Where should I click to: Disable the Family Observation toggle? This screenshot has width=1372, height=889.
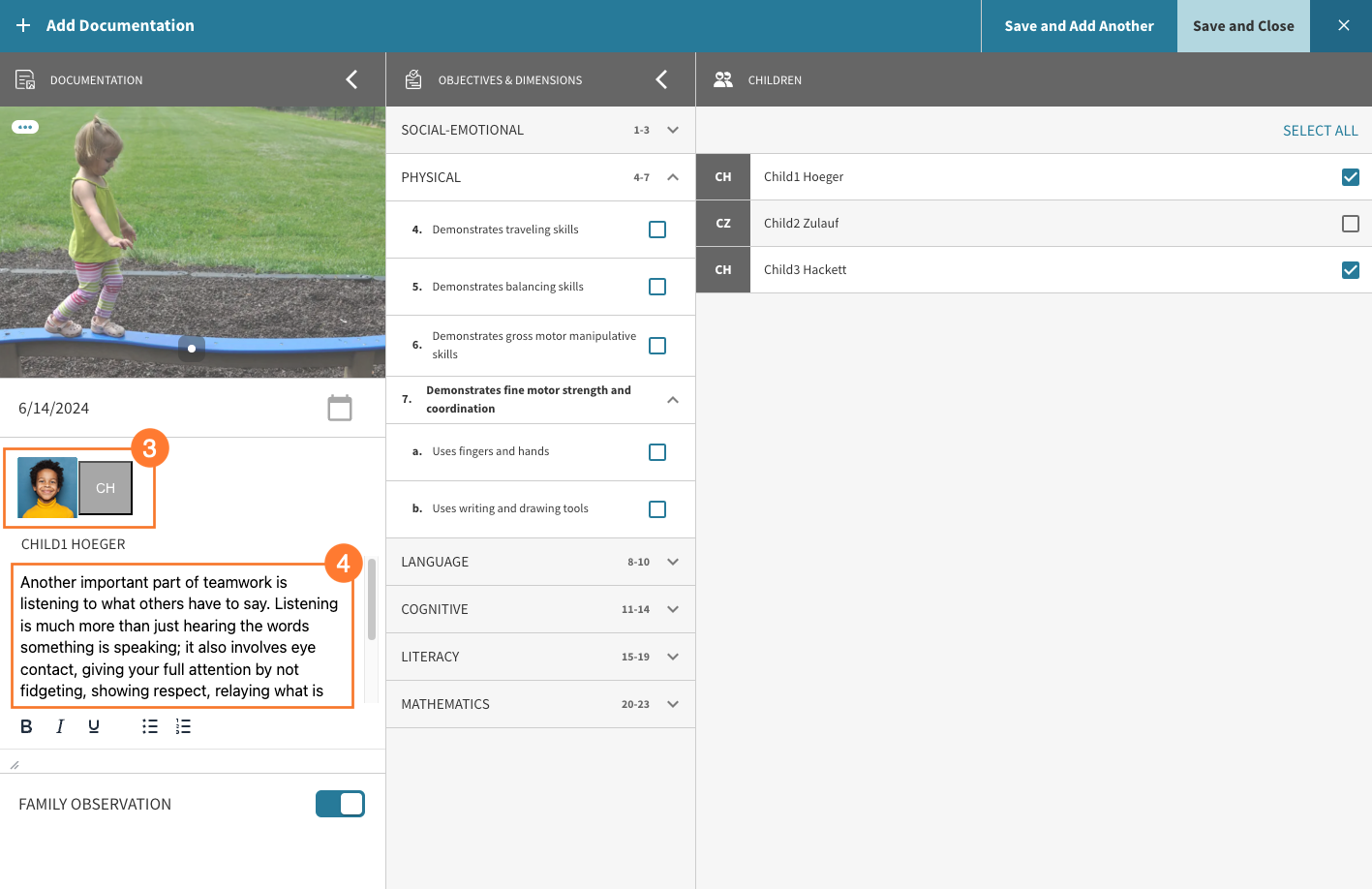(x=340, y=804)
